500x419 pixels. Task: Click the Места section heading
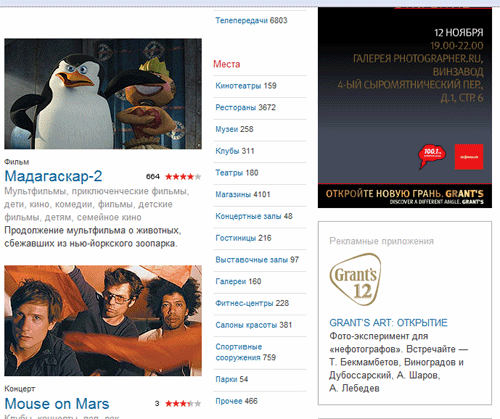227,64
